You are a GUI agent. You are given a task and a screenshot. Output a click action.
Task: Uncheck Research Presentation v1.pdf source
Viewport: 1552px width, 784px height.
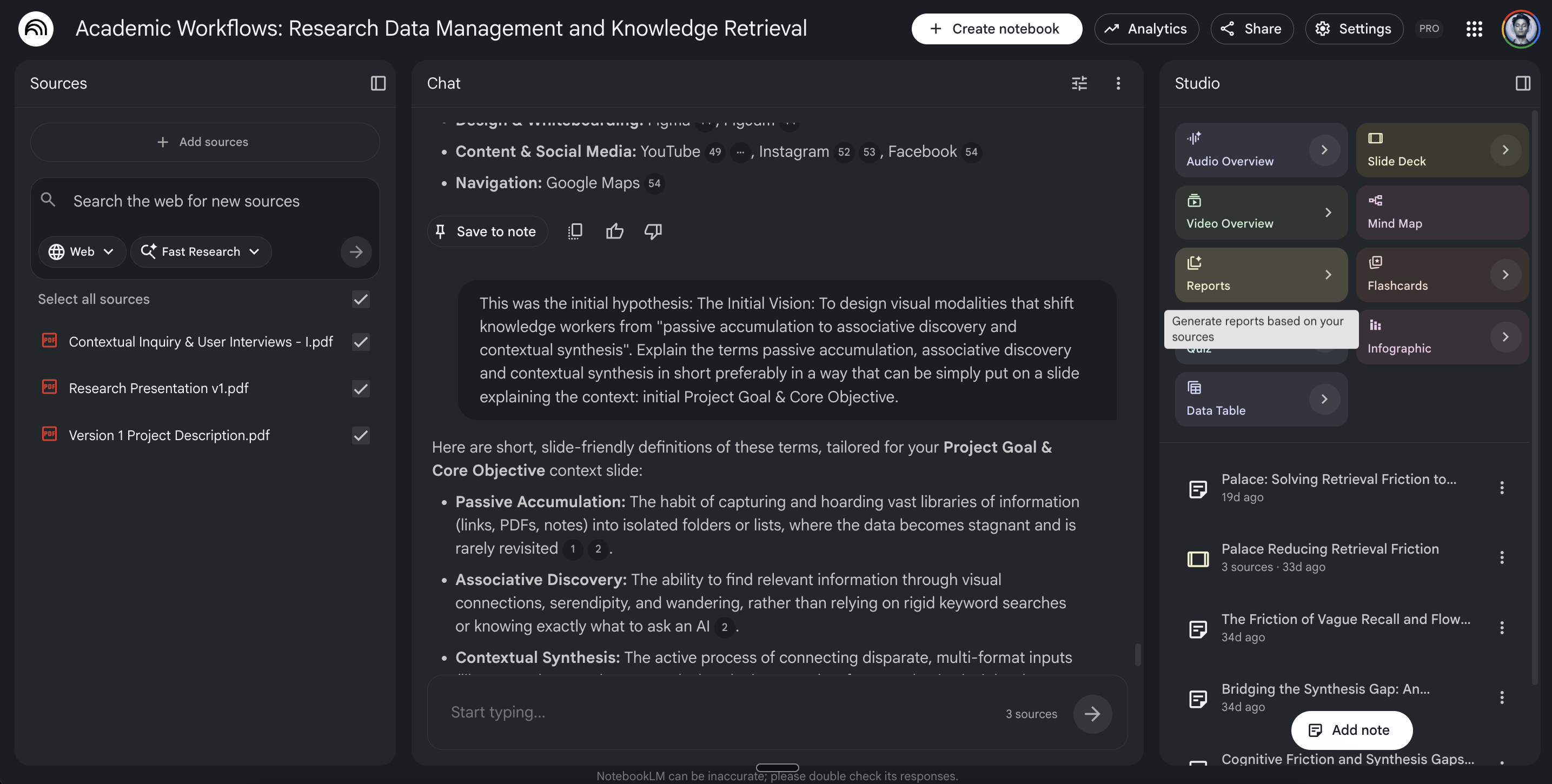pyautogui.click(x=360, y=389)
